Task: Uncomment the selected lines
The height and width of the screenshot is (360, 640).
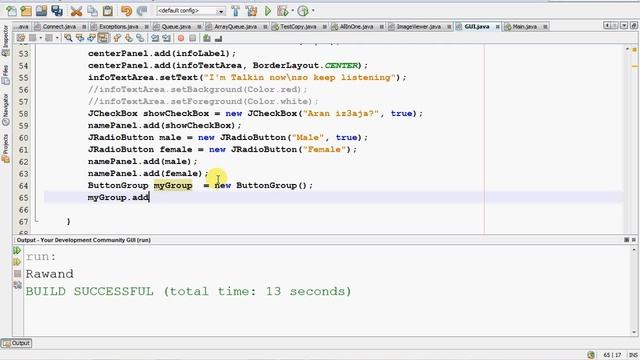Action: (x=218, y=38)
